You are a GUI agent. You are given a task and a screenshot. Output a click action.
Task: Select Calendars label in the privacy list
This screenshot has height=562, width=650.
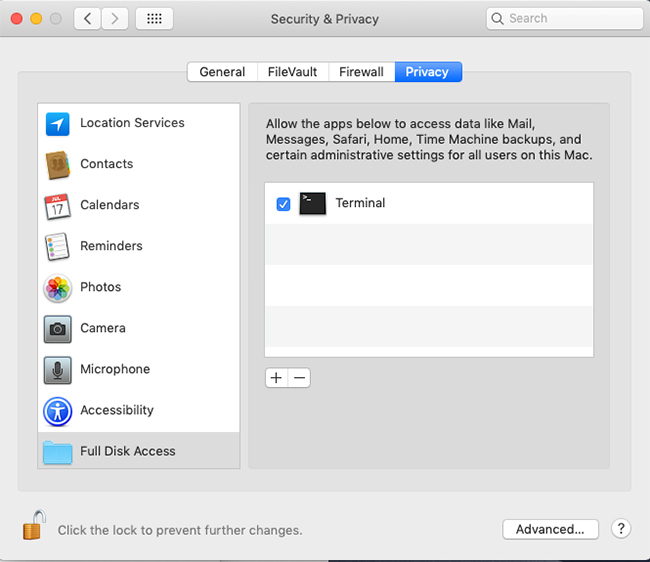(110, 205)
